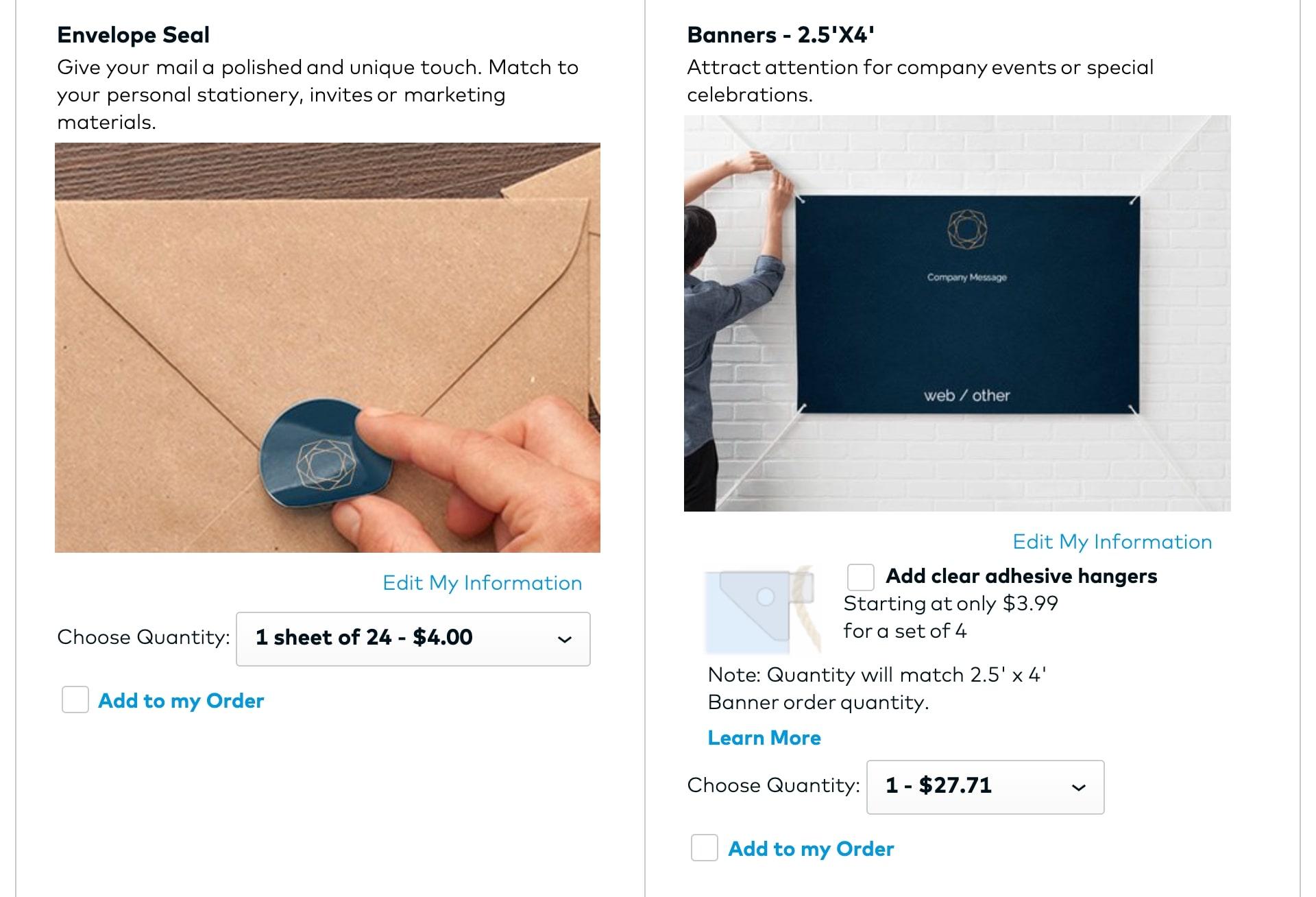This screenshot has height=897, width=1316.
Task: Click the Add to my Order text under Banners
Action: (x=811, y=849)
